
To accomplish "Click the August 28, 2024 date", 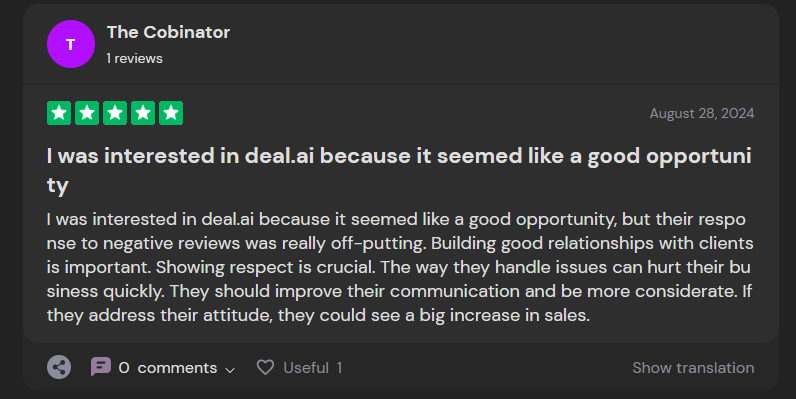I will click(x=702, y=113).
